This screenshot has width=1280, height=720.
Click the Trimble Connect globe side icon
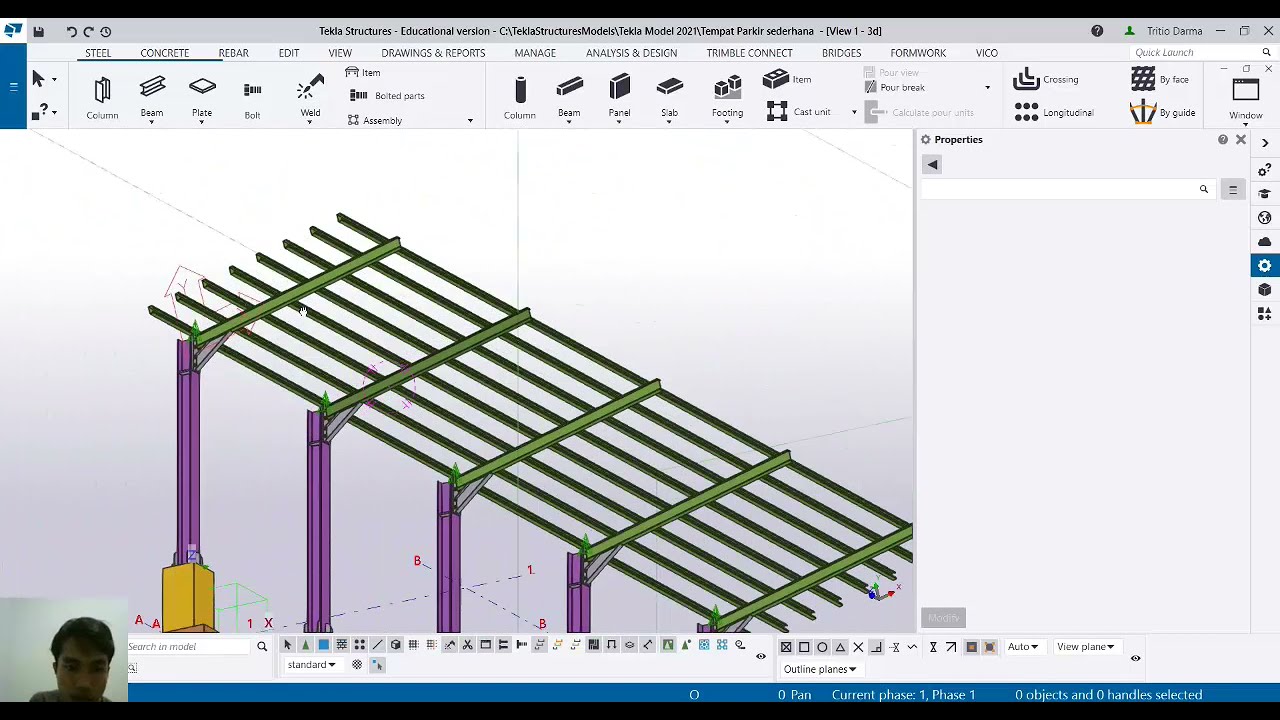click(x=1264, y=217)
